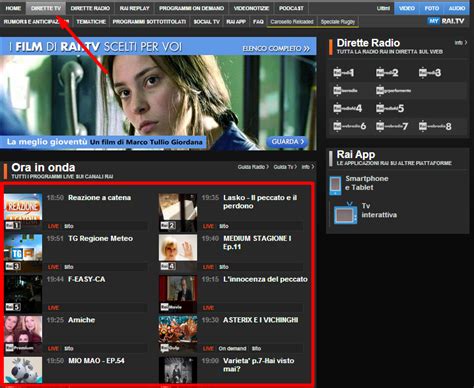Open the Rai Webradio 7 stream
This screenshot has width=474, height=388.
pos(392,126)
